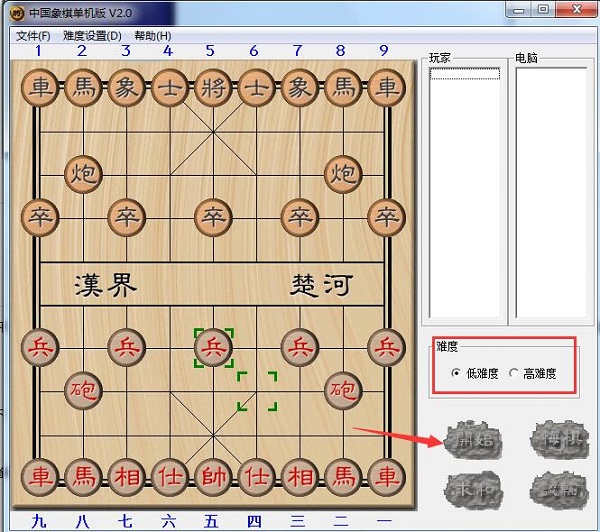Image resolution: width=600 pixels, height=532 pixels.
Task: Select the left red 相 elephant
Action: point(127,474)
